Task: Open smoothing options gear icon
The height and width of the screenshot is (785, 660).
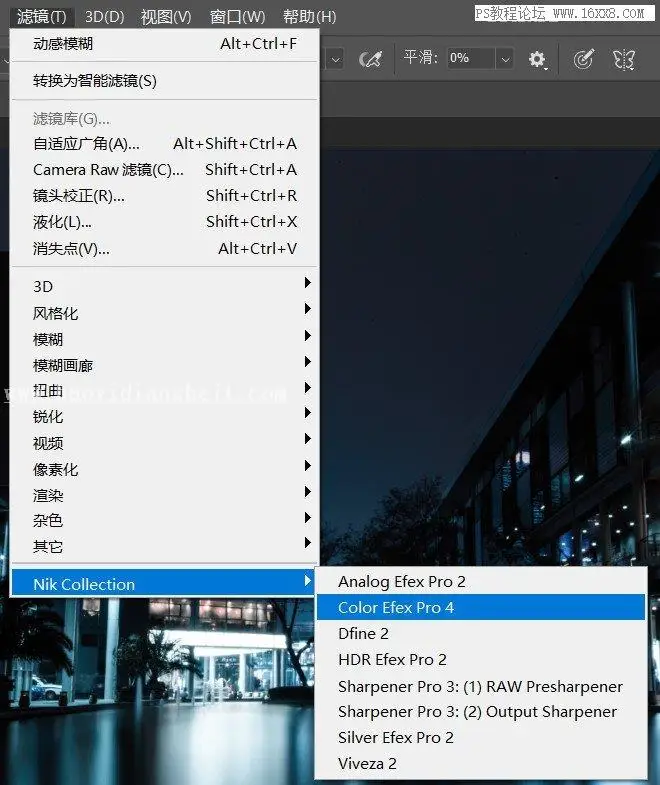Action: (537, 59)
